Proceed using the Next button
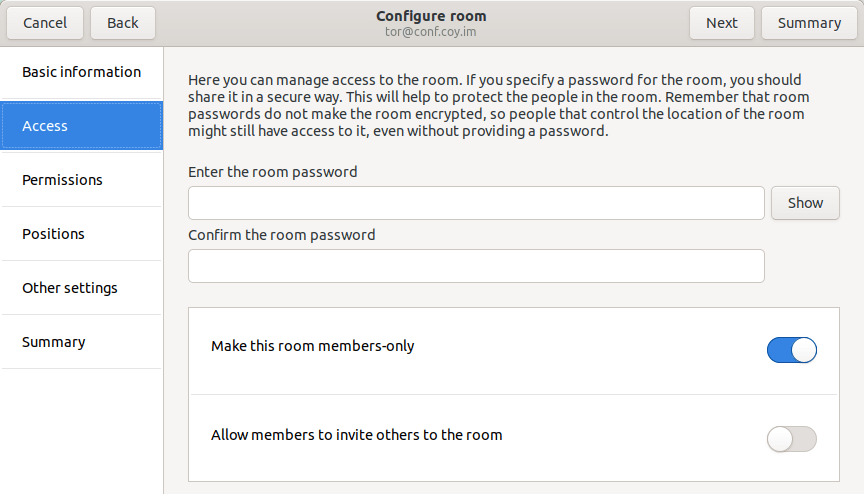This screenshot has width=864, height=494. tap(721, 23)
